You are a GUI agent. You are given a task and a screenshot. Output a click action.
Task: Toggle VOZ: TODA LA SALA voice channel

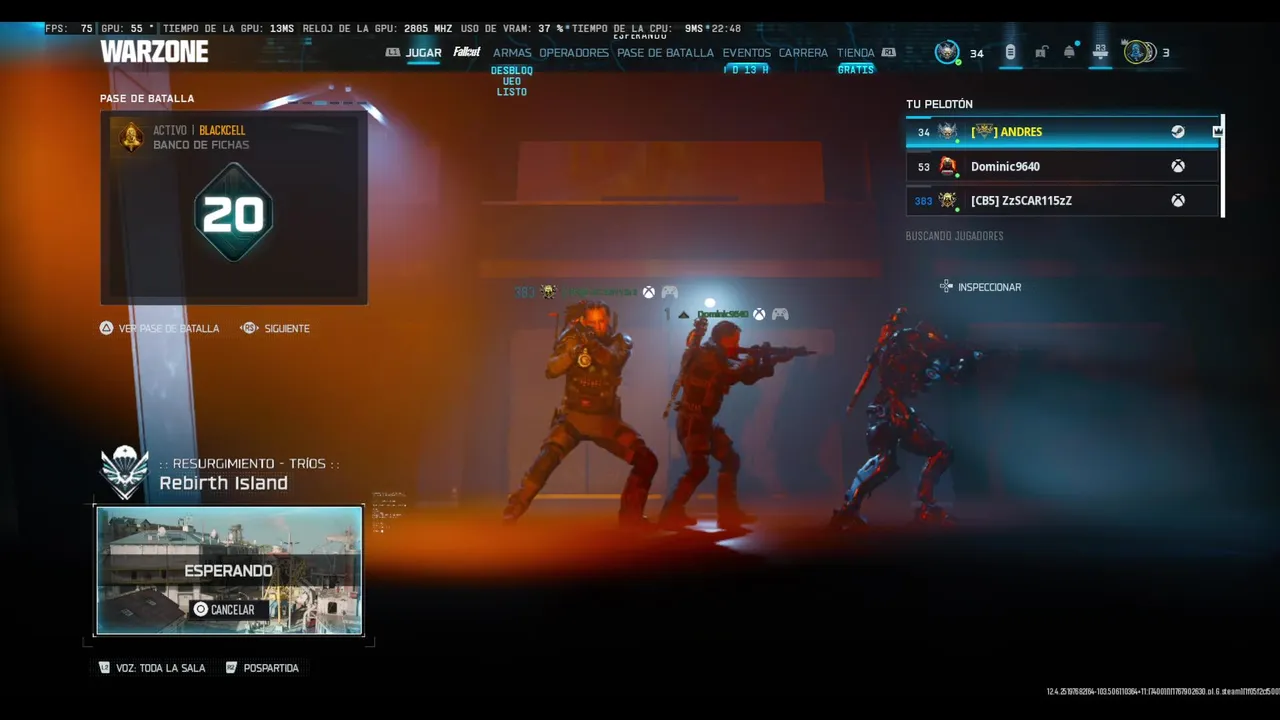[x=160, y=668]
